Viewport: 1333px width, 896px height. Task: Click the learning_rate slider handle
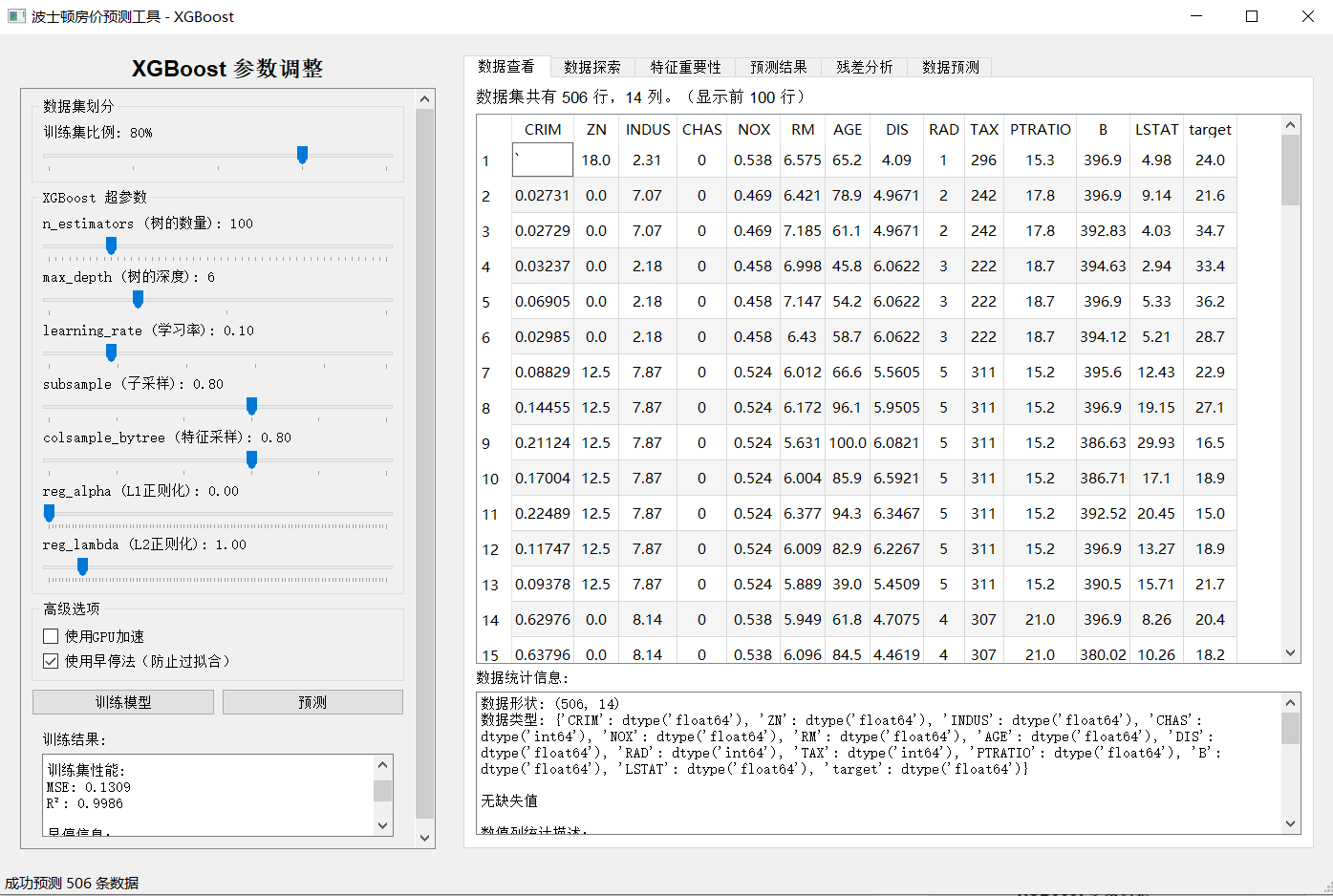[x=111, y=352]
